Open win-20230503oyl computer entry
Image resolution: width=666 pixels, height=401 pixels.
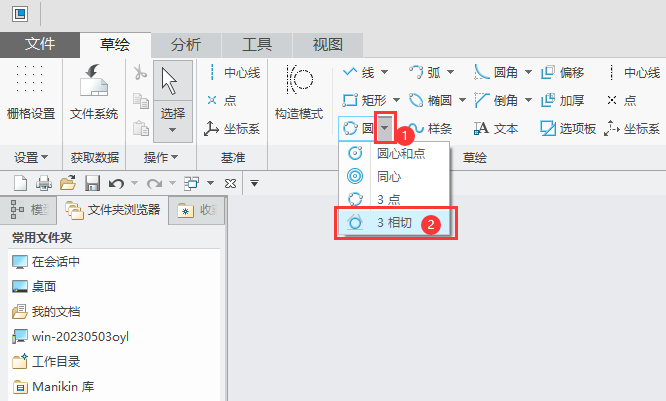71,336
